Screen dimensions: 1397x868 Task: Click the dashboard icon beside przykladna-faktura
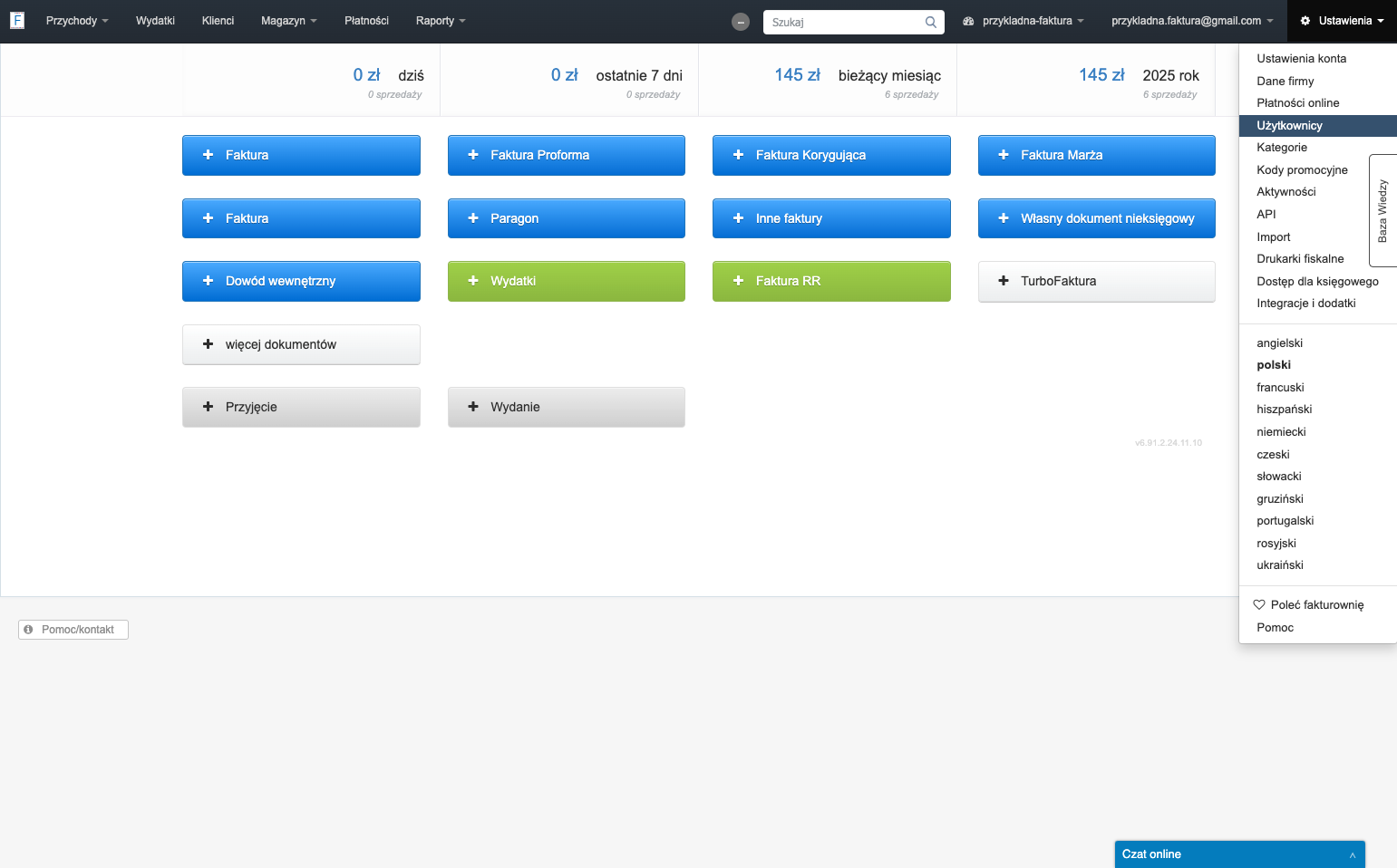click(968, 21)
